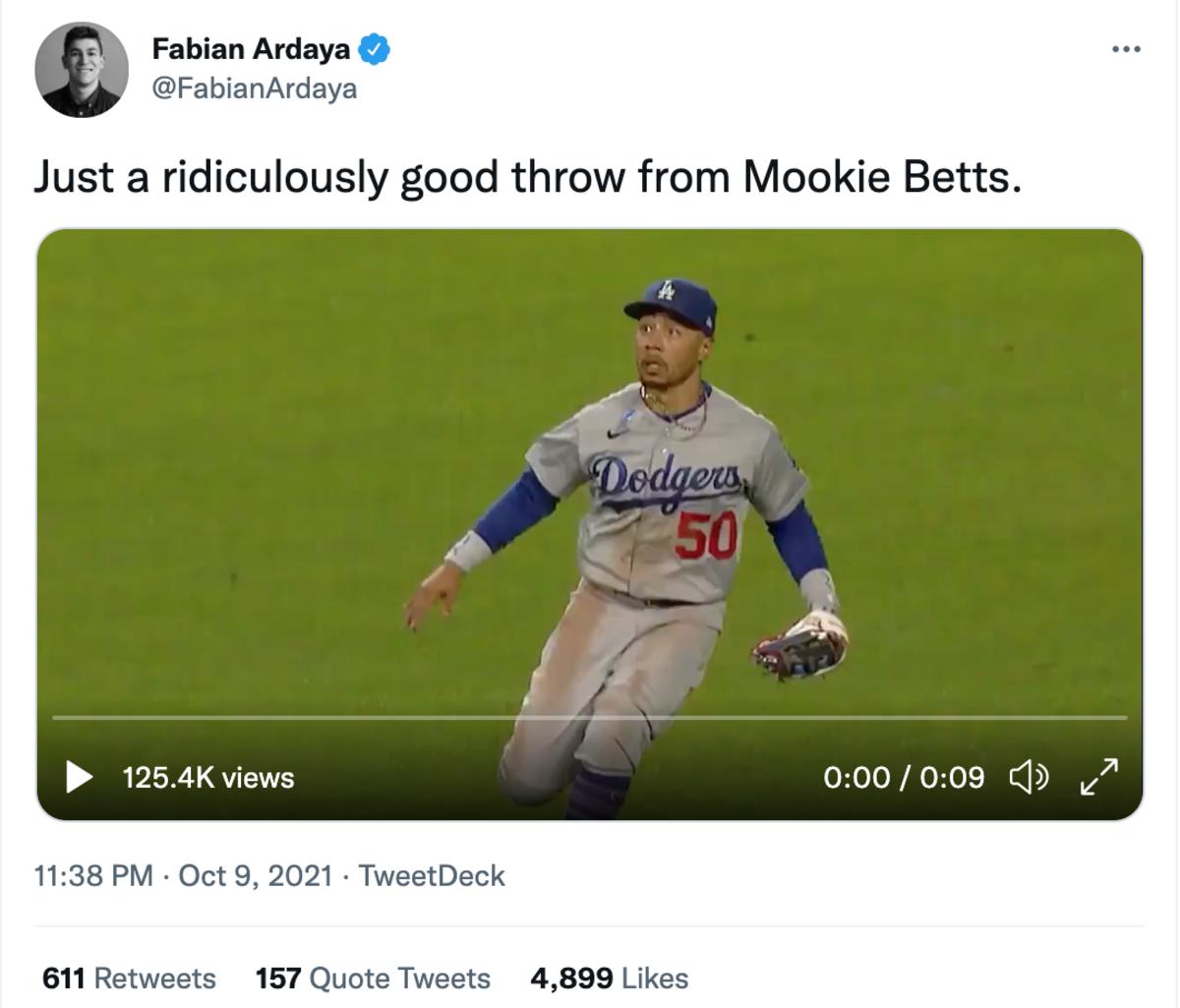The image size is (1180, 1008).
Task: View the 157 Quote Tweets
Action: [x=373, y=978]
